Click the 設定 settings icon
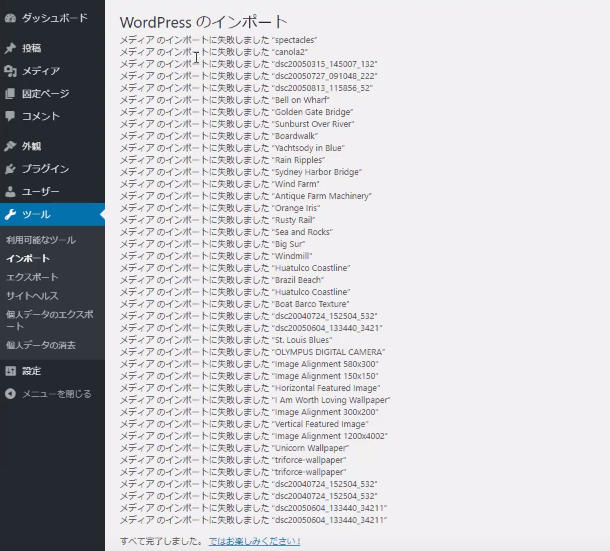Viewport: 610px width, 551px height. coord(10,371)
